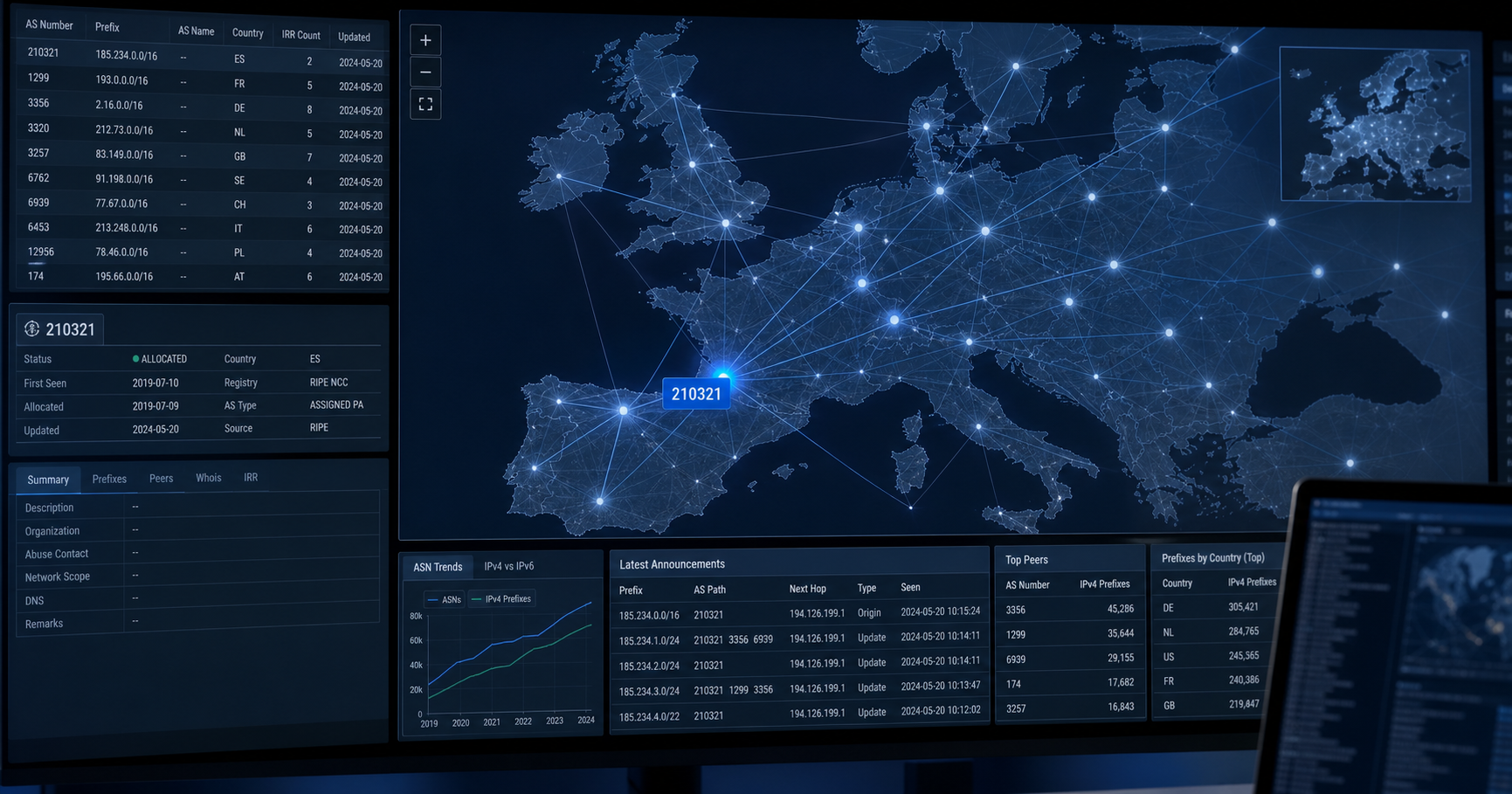Sort by the Country column in AS list

tap(247, 33)
